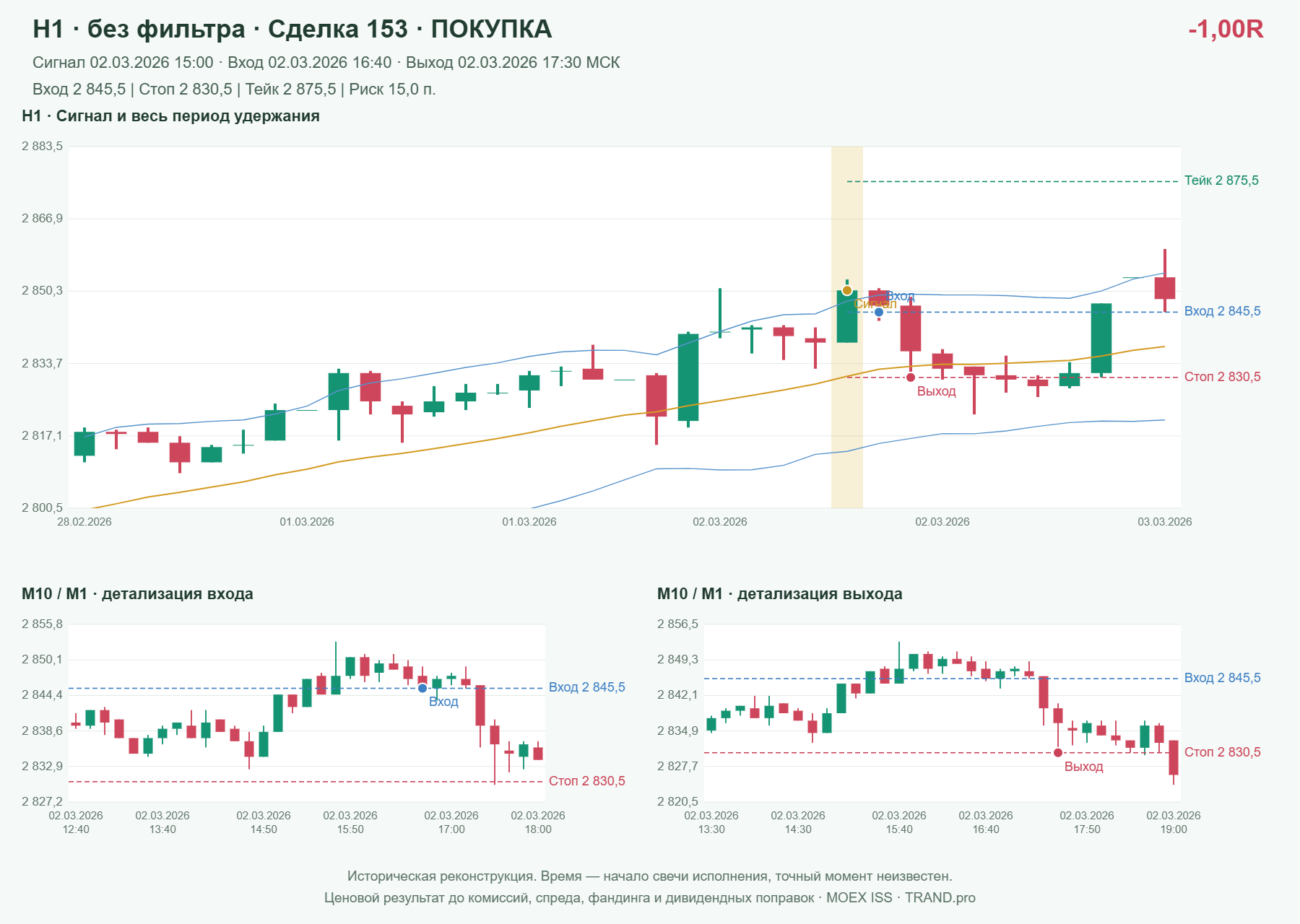The height and width of the screenshot is (924, 1300).
Task: Click the 17:50 time label on exit detail axis
Action: (x=1087, y=829)
